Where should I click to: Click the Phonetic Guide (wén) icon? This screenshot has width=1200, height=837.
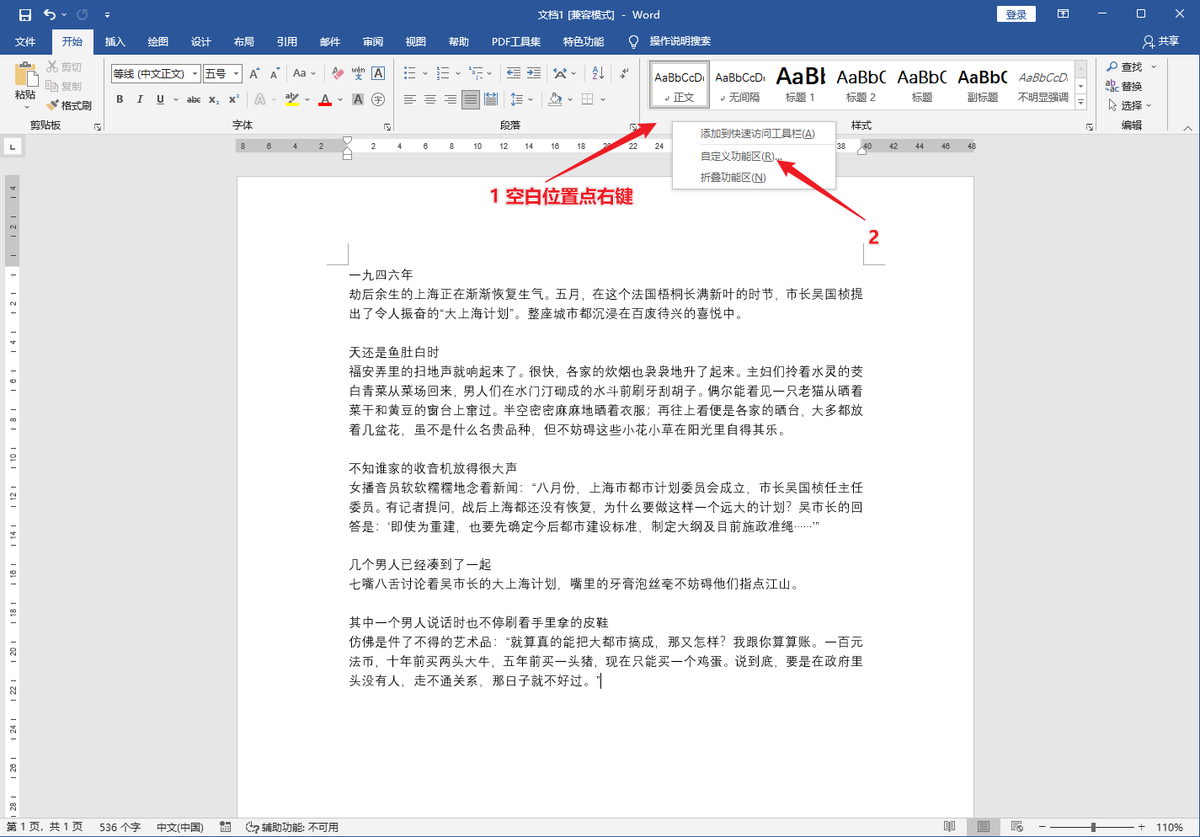358,73
